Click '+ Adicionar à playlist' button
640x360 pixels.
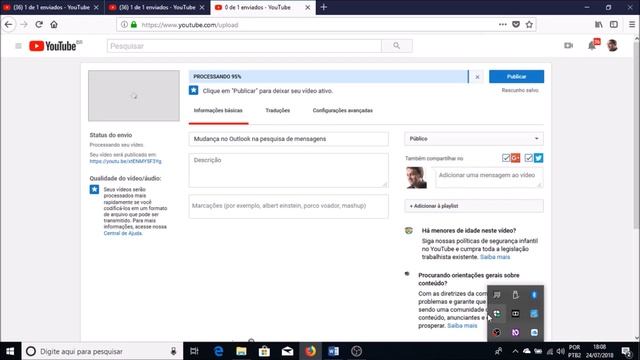pos(473,206)
